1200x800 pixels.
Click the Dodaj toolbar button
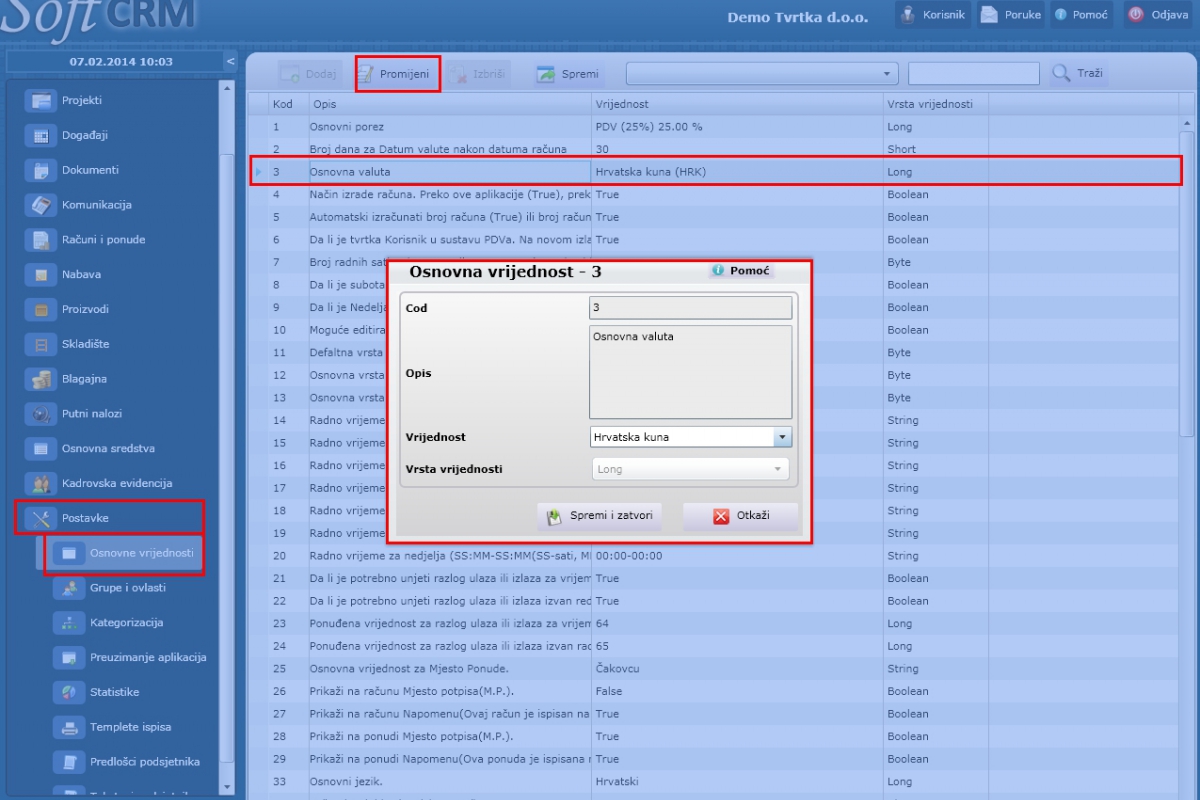309,74
